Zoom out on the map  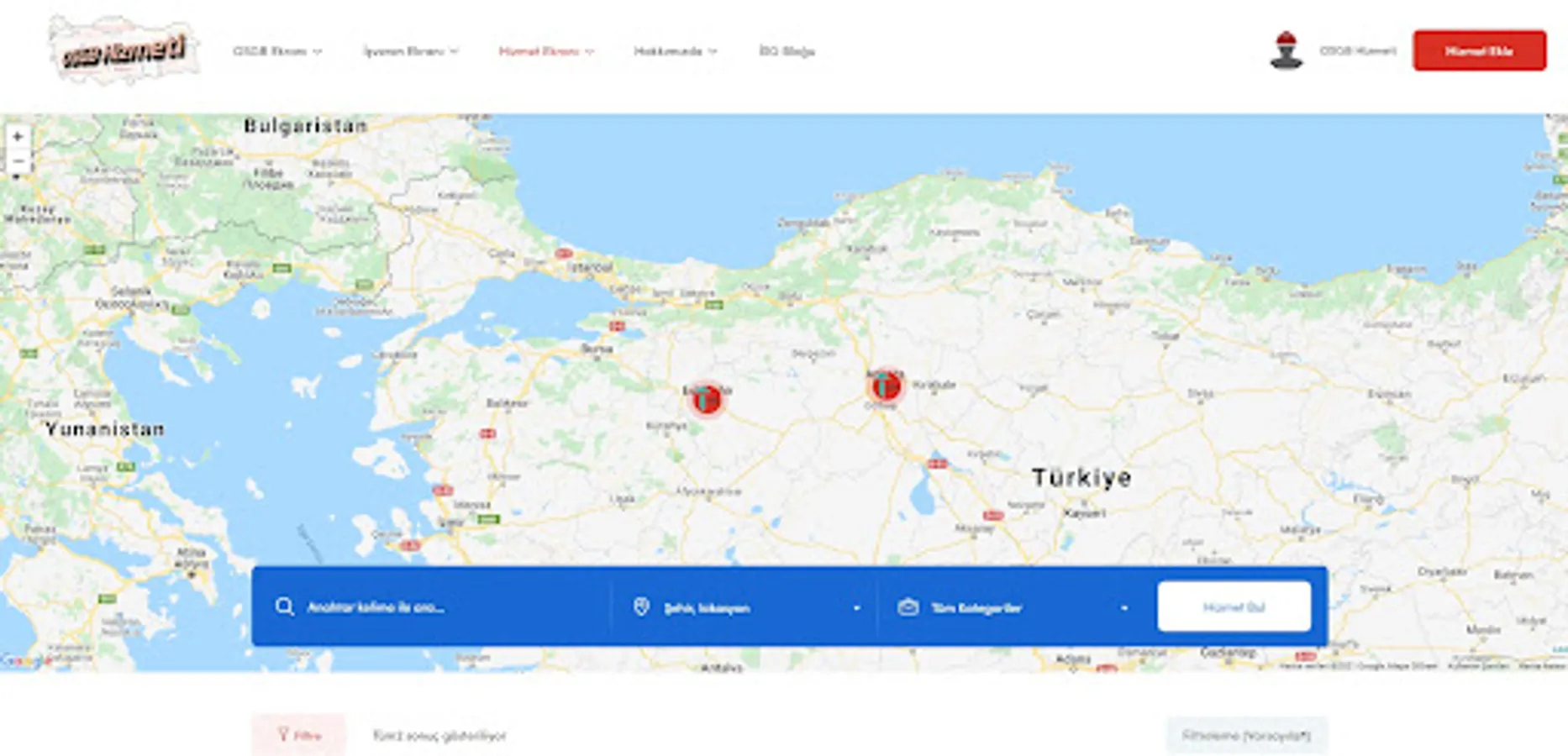[18, 160]
